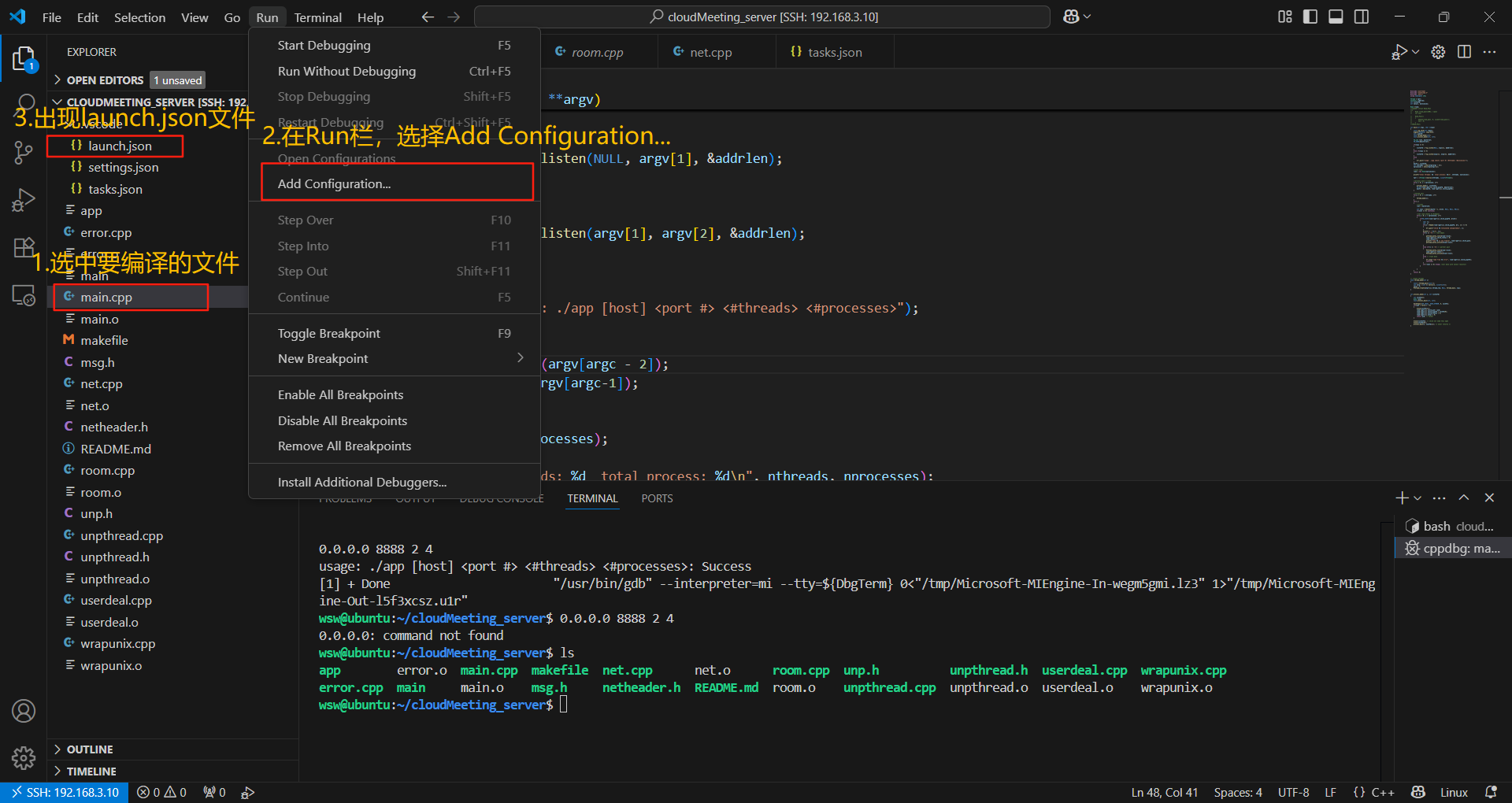Open the Manage gear menu
1512x803 pixels.
[24, 758]
